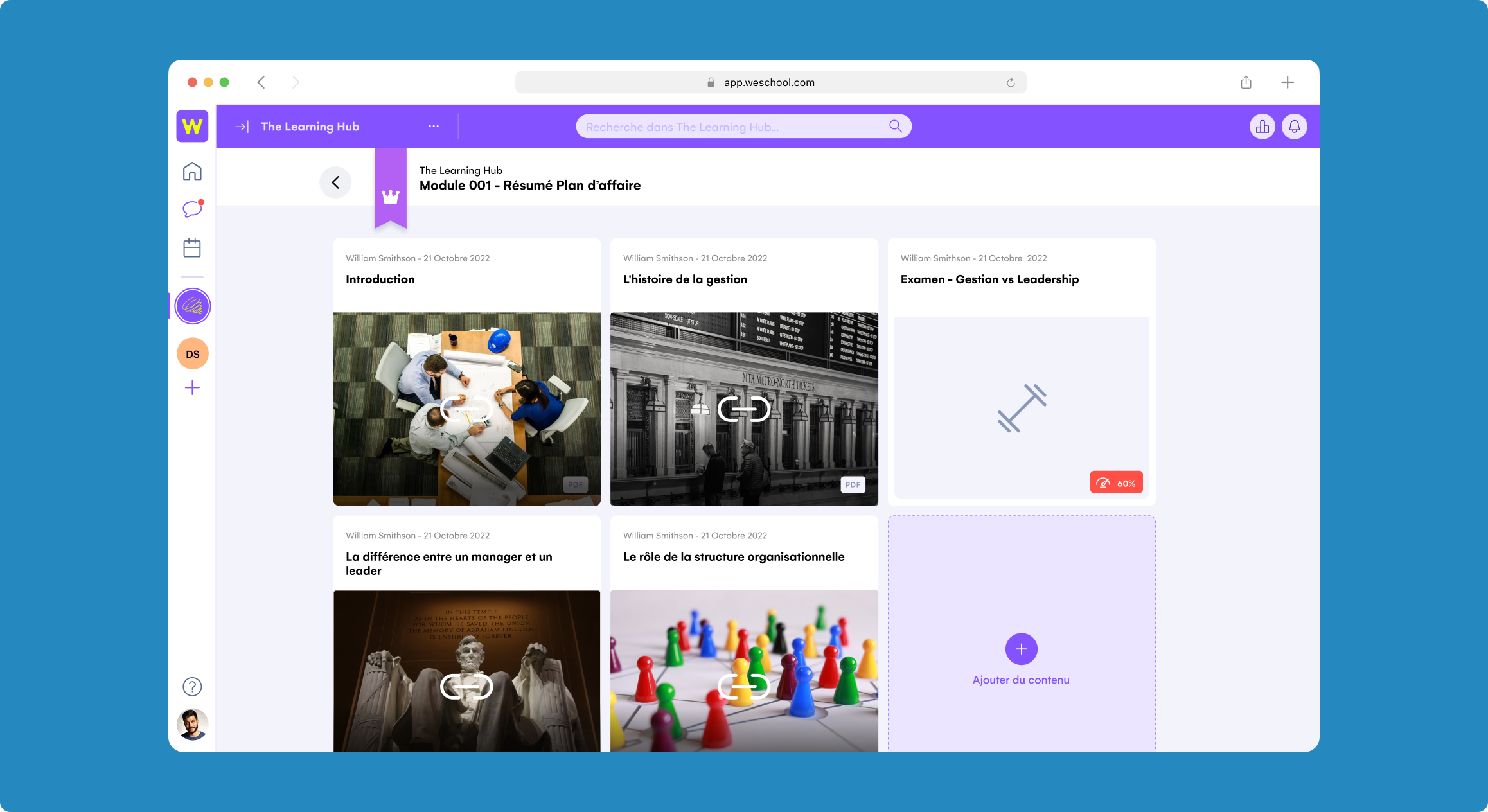Open user profile photo at bottom left
Screen dimensions: 1488x812
point(192,724)
